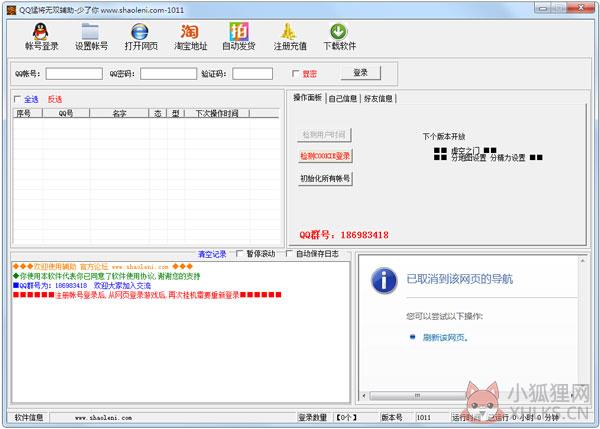This screenshot has width=600, height=429.
Task: Click the version value 1011 in status bar
Action: pyautogui.click(x=424, y=418)
